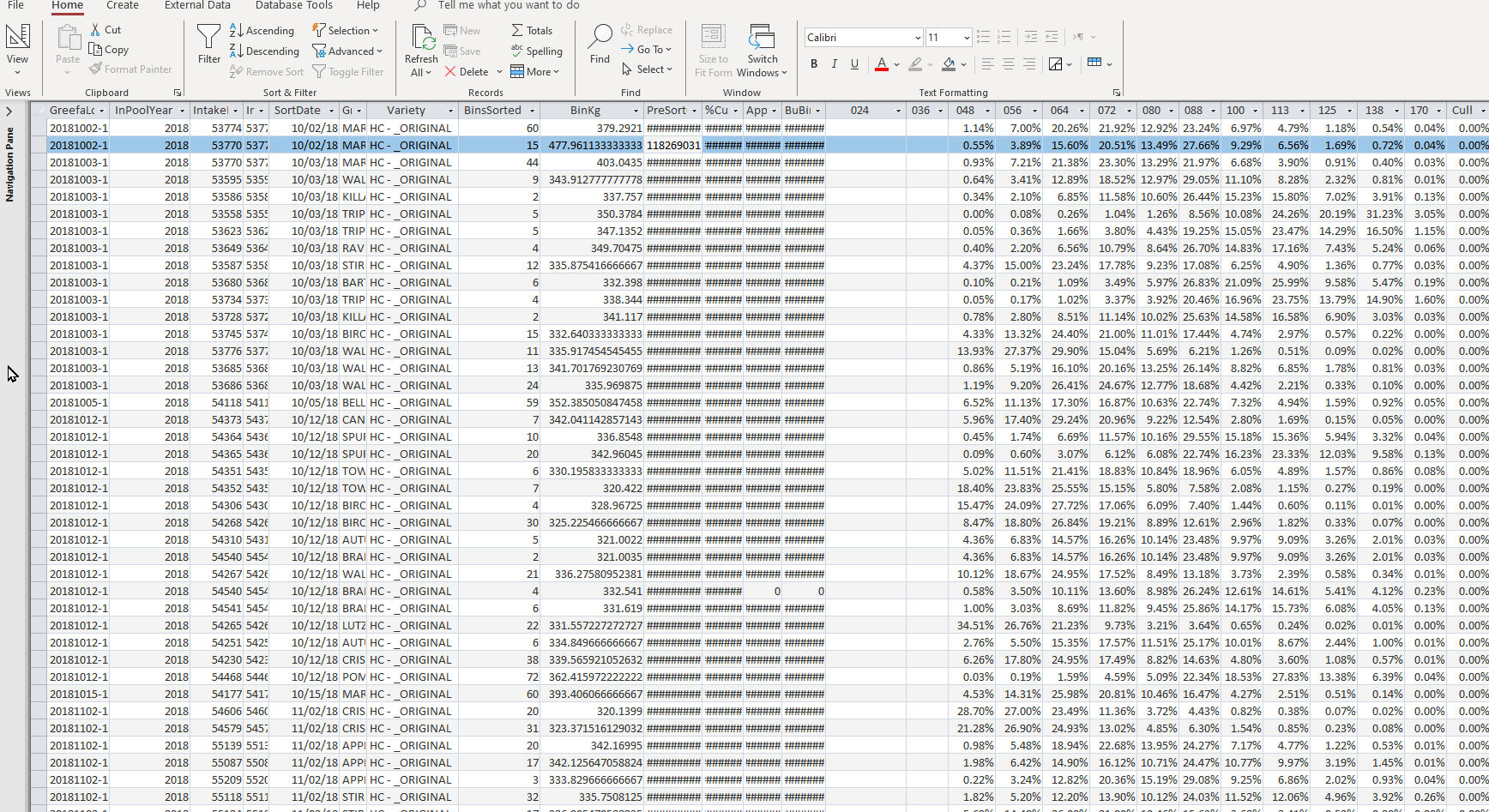Apply the red font color
The height and width of the screenshot is (812, 1489).
(881, 64)
